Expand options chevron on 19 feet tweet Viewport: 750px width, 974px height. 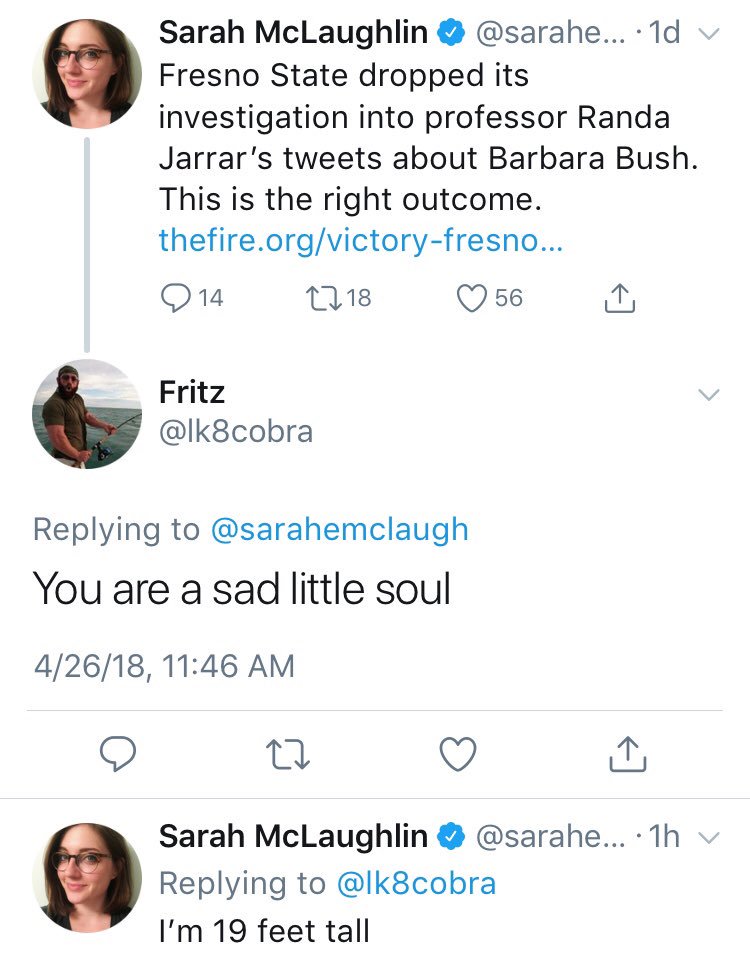pyautogui.click(x=708, y=838)
